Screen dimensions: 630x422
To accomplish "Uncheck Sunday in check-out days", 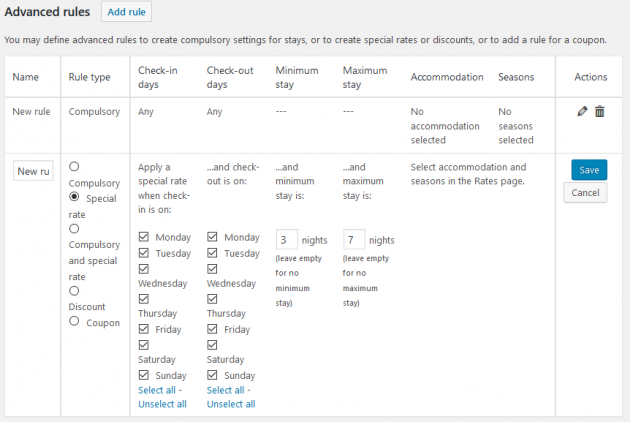I will coord(213,375).
